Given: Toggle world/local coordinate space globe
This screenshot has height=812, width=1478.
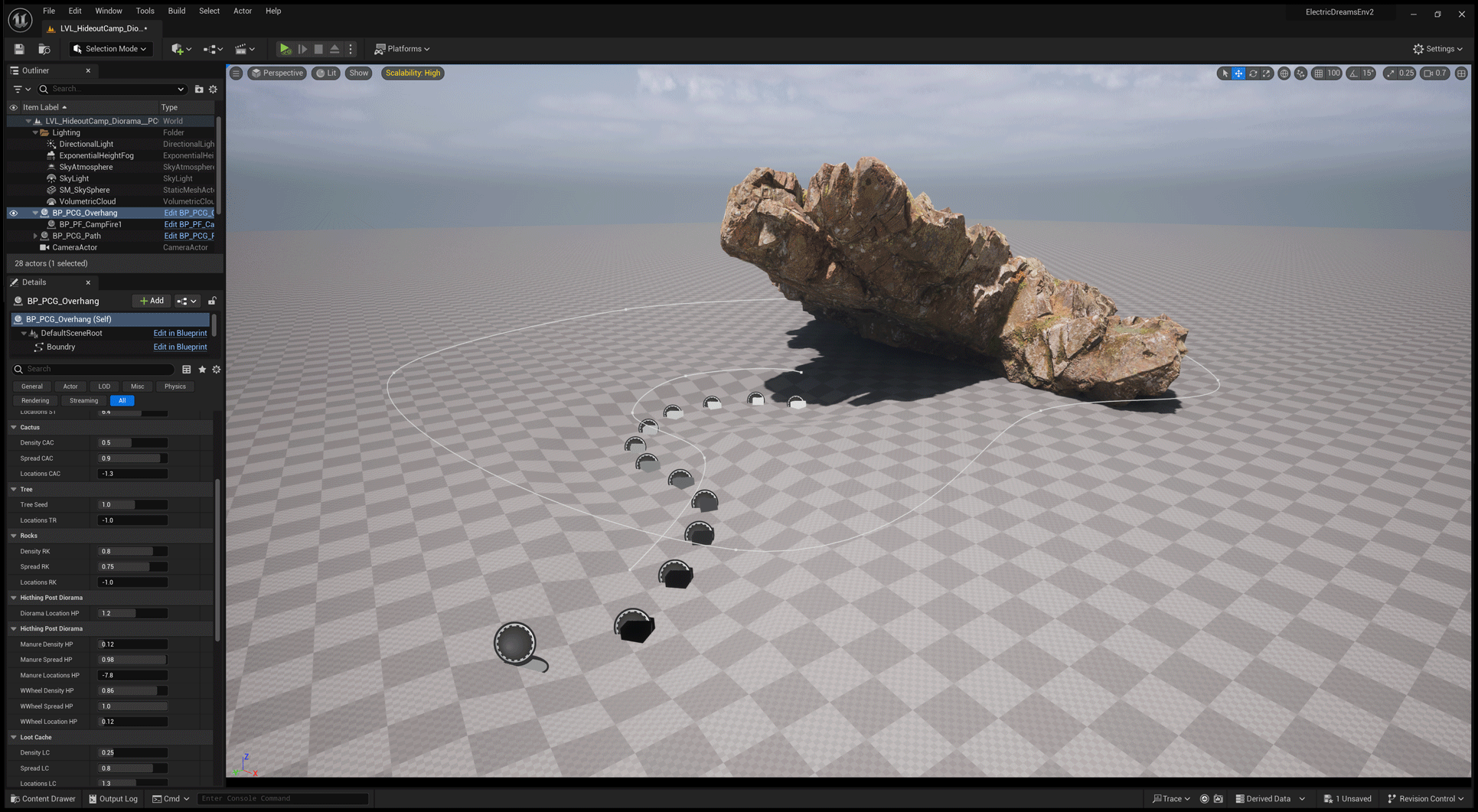Looking at the screenshot, I should pyautogui.click(x=1284, y=73).
